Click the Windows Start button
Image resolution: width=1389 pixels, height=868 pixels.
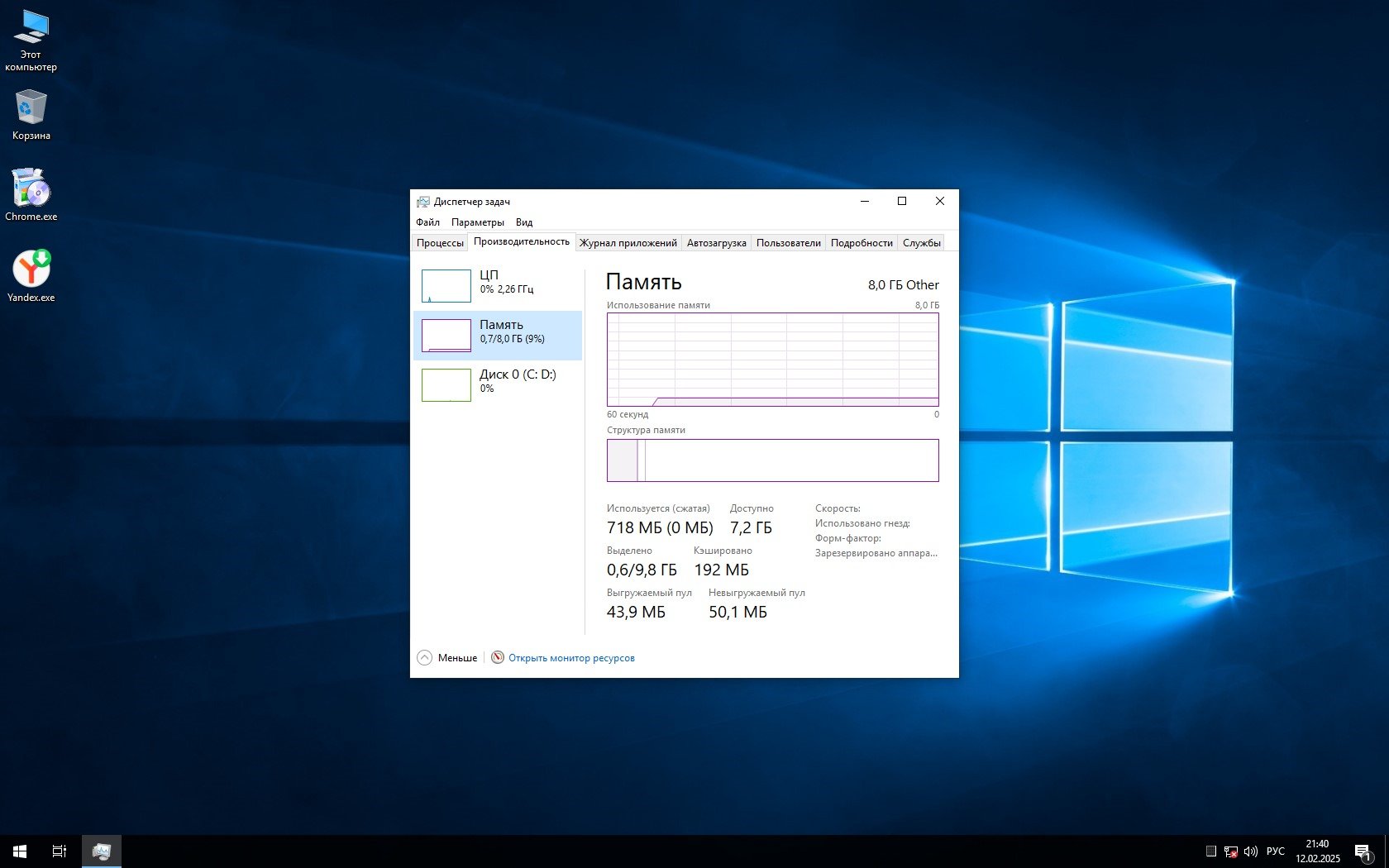click(20, 851)
